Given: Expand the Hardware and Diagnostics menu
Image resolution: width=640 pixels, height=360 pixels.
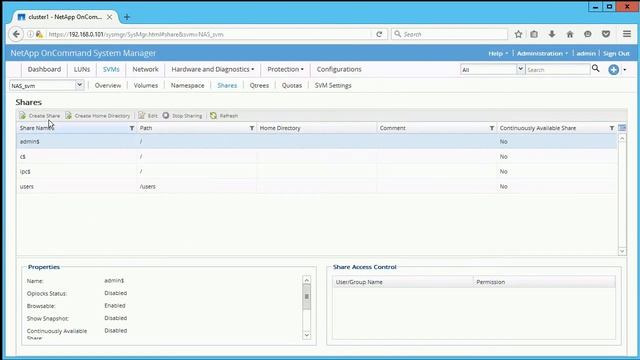Looking at the screenshot, I should point(213,69).
